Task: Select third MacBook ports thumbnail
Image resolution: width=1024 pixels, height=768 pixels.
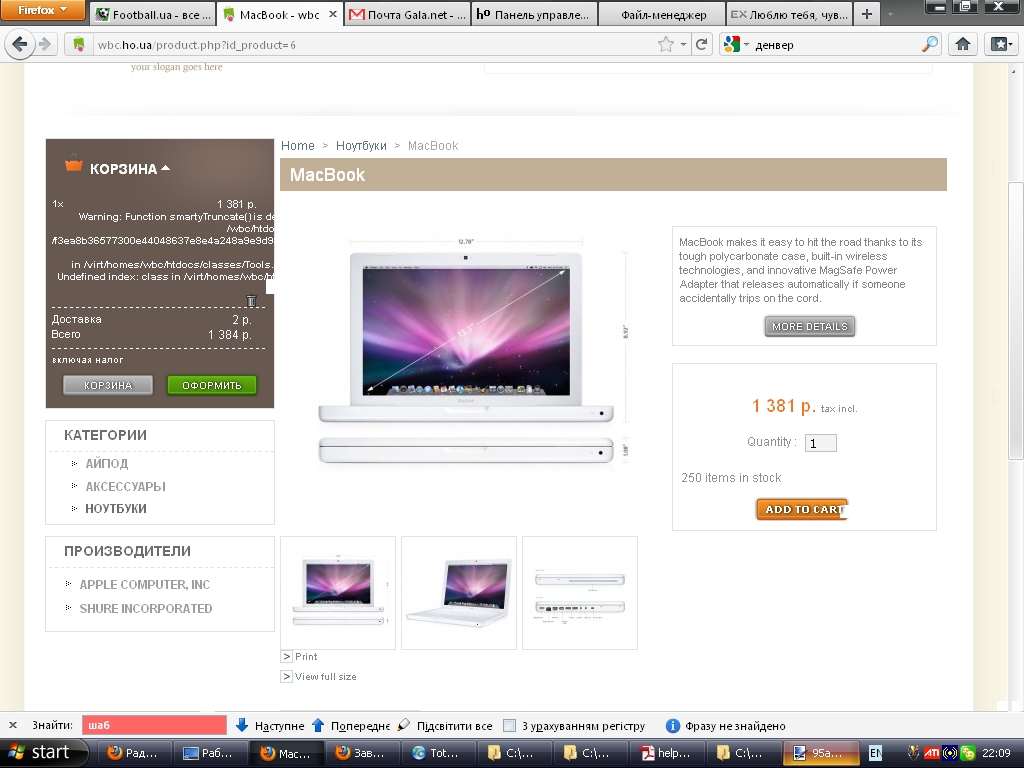Action: 580,593
